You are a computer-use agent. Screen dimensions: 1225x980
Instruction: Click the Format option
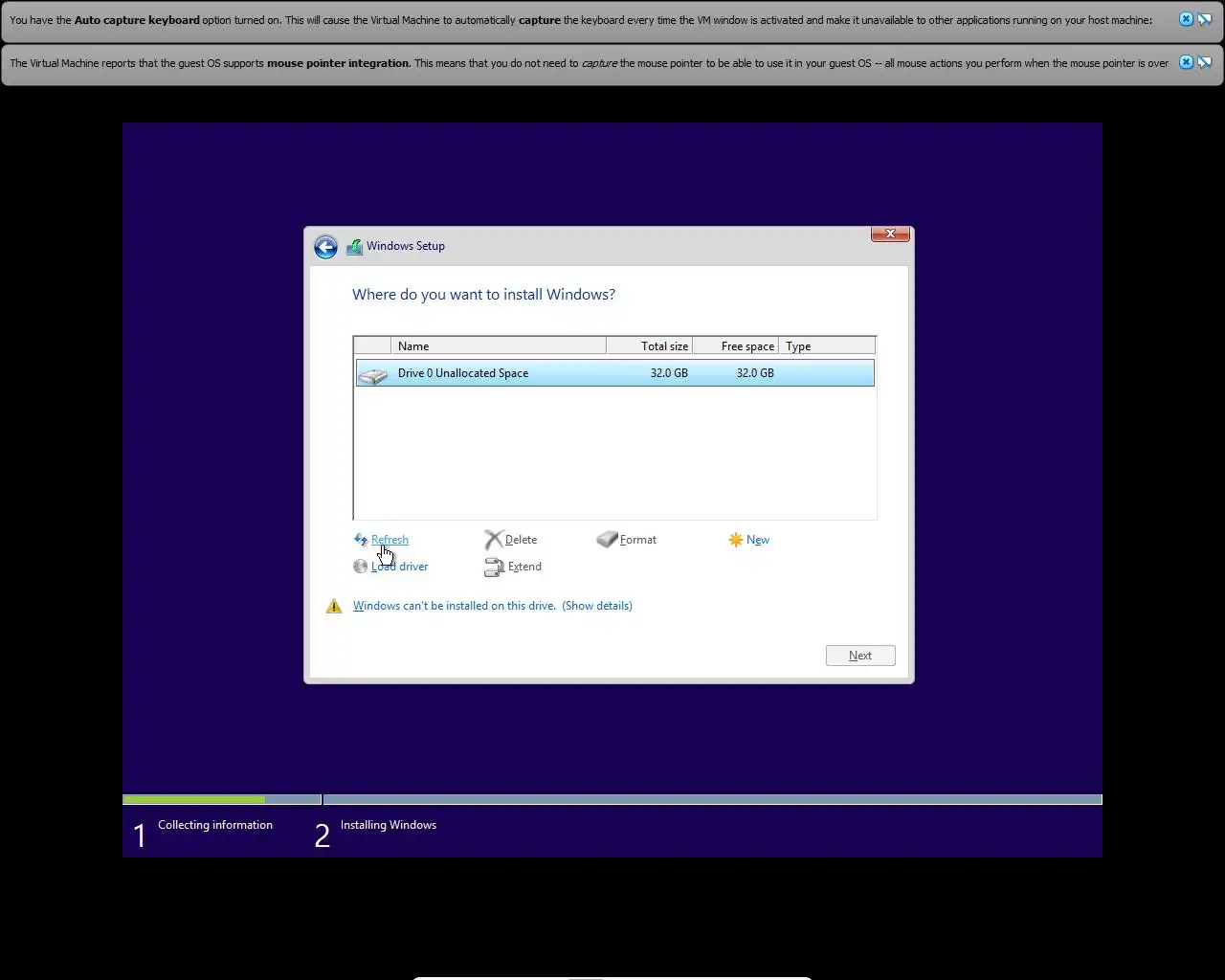click(x=638, y=540)
